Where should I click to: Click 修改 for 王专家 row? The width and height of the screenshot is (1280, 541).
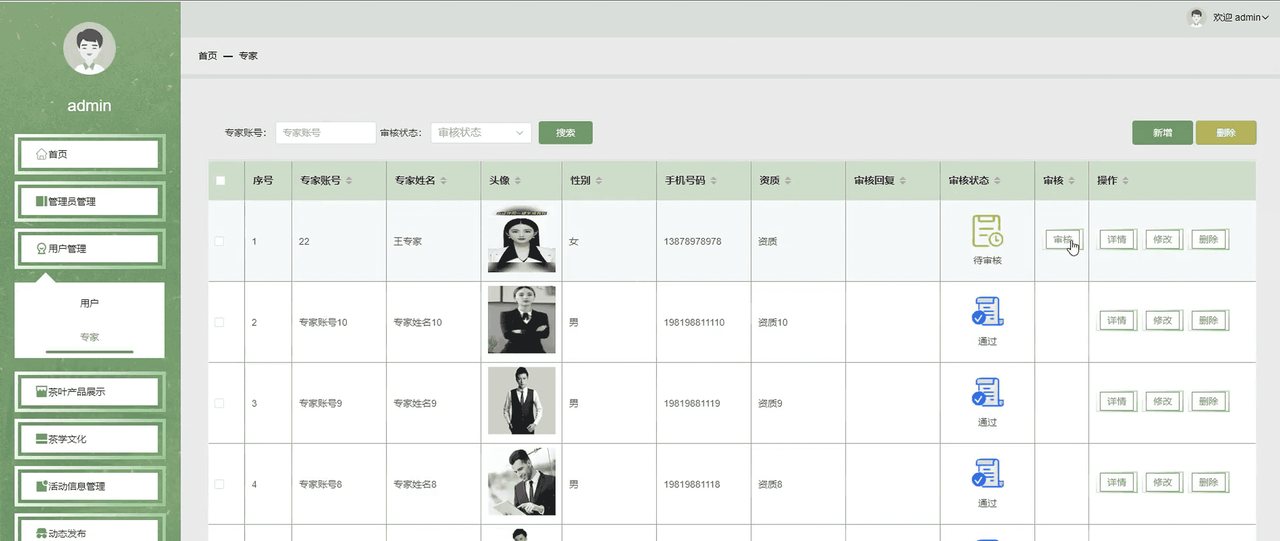click(1163, 240)
